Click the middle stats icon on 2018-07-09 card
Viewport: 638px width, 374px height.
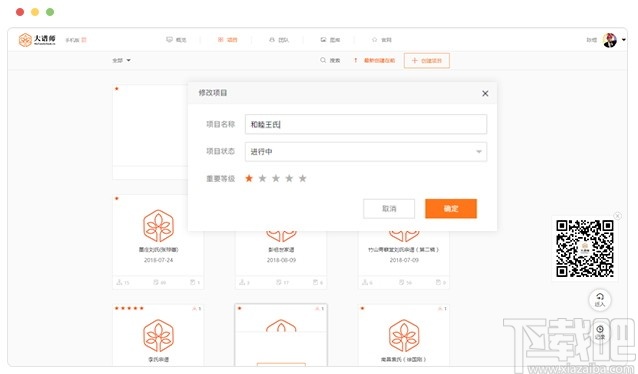(402, 282)
